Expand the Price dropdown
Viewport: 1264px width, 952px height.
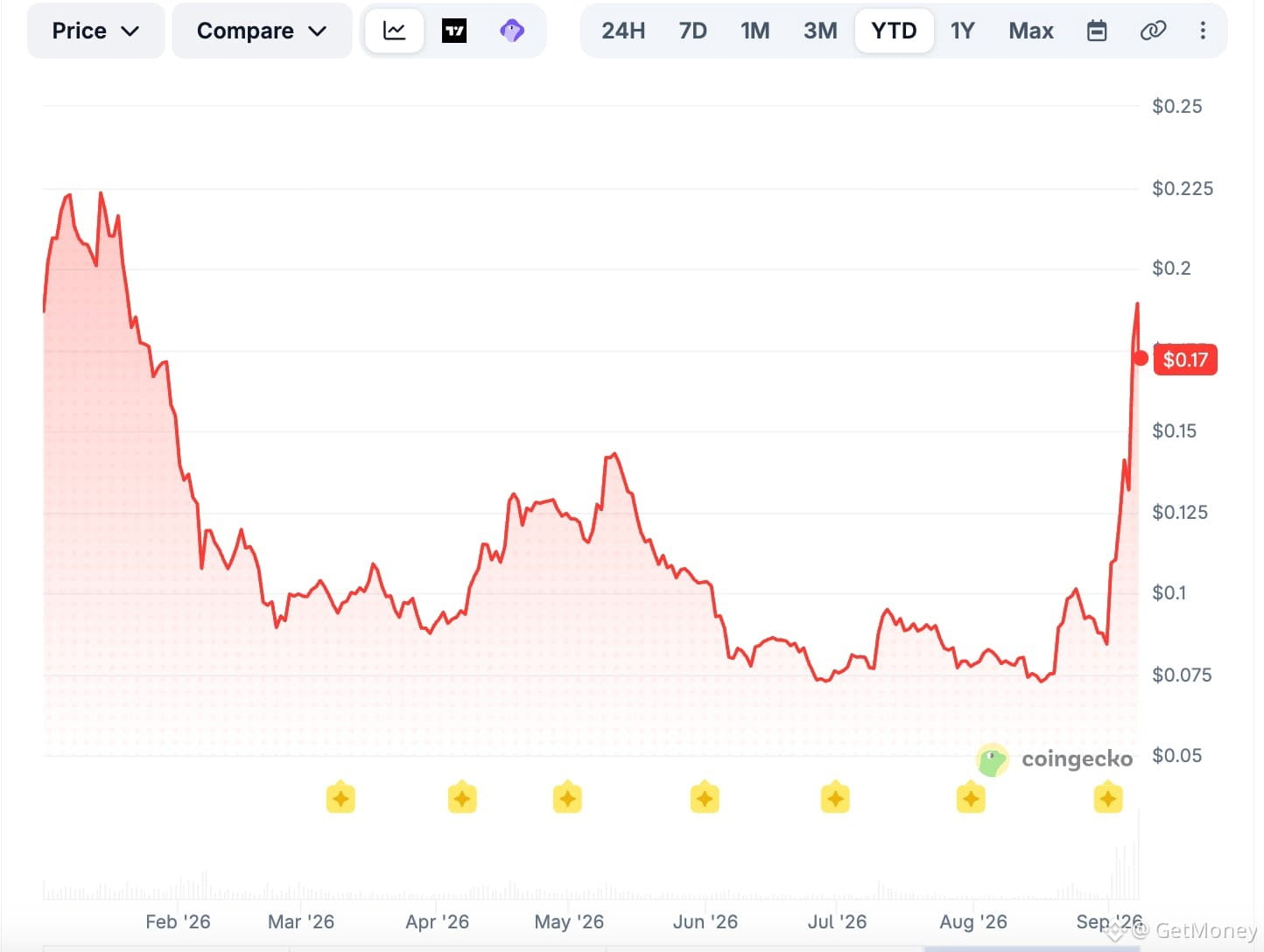[x=95, y=31]
